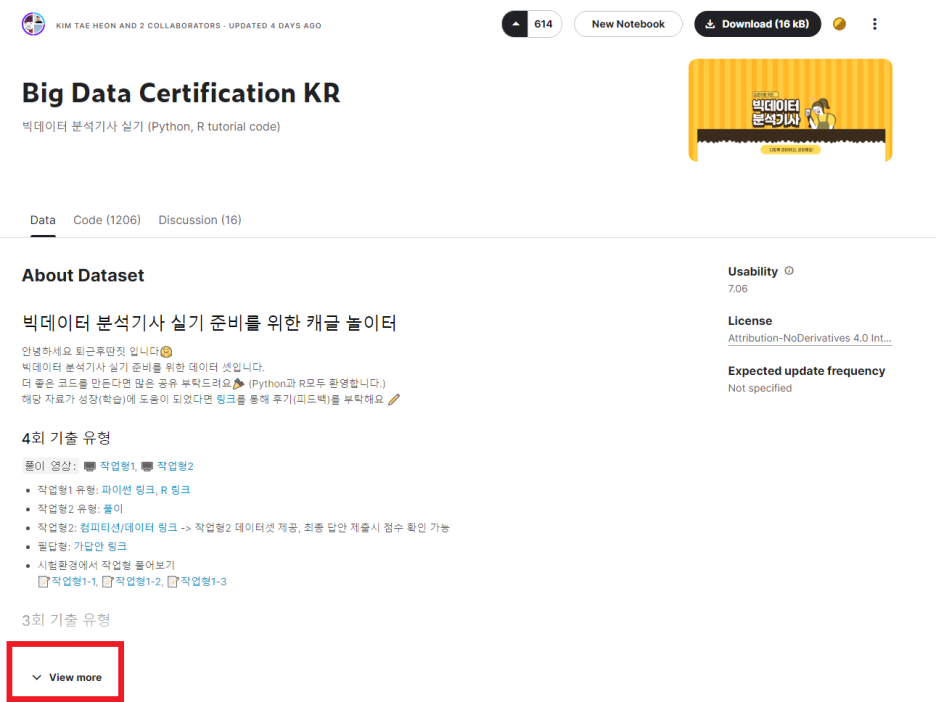
Task: Open the dataset cover thumbnail image
Action: point(790,110)
